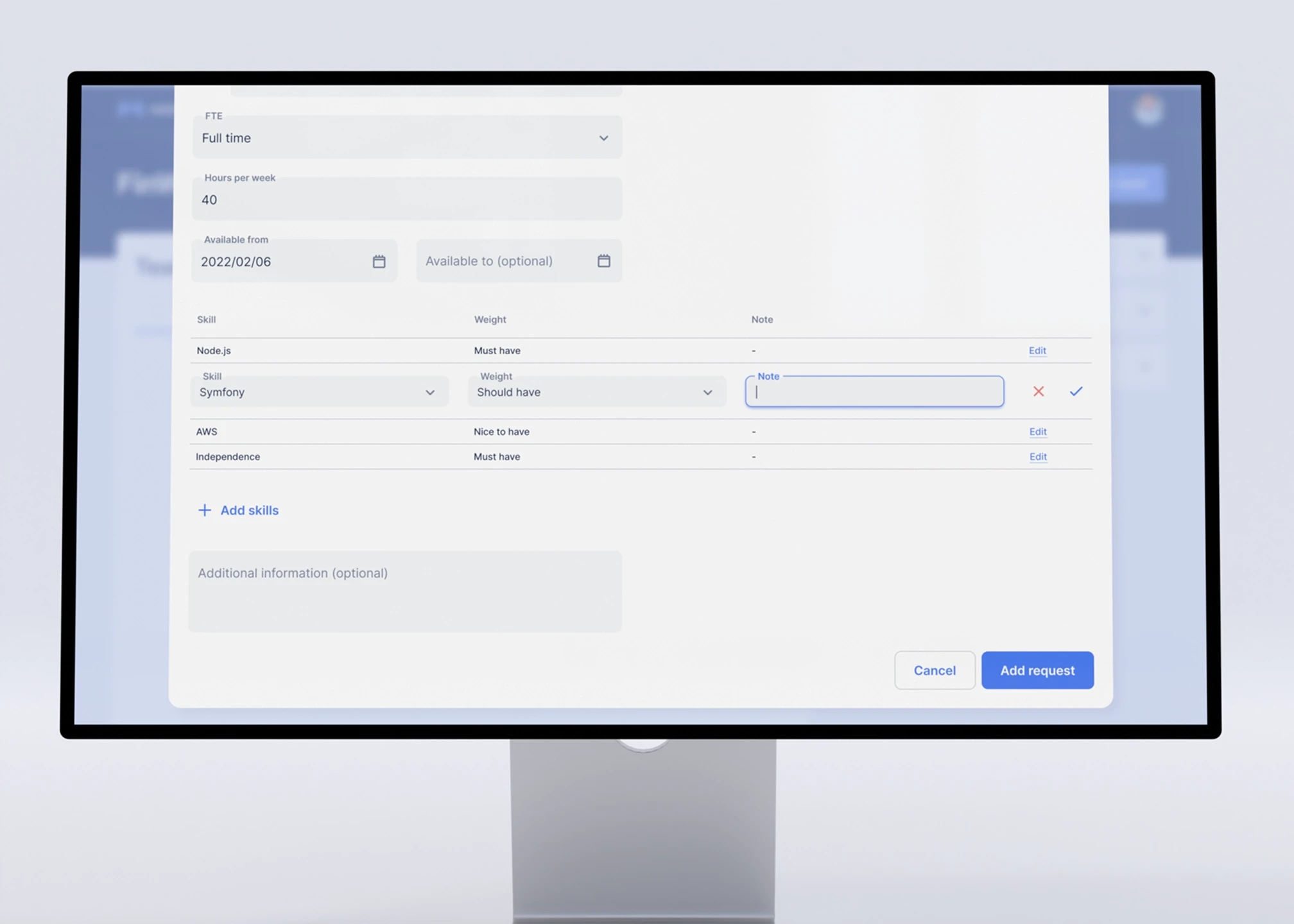The width and height of the screenshot is (1294, 924).
Task: Click the user avatar in top corner
Action: [1148, 110]
